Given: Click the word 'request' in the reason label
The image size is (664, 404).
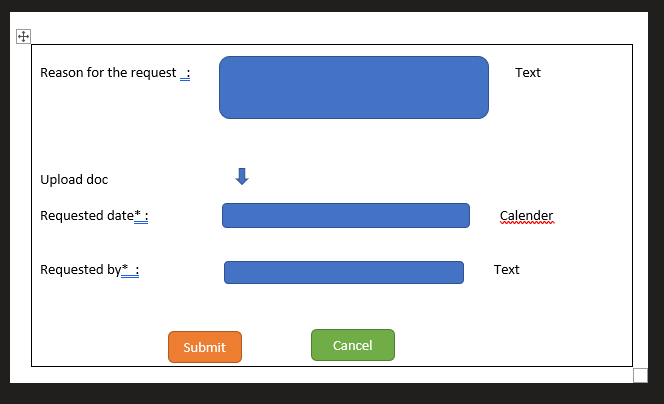Looking at the screenshot, I should 153,73.
